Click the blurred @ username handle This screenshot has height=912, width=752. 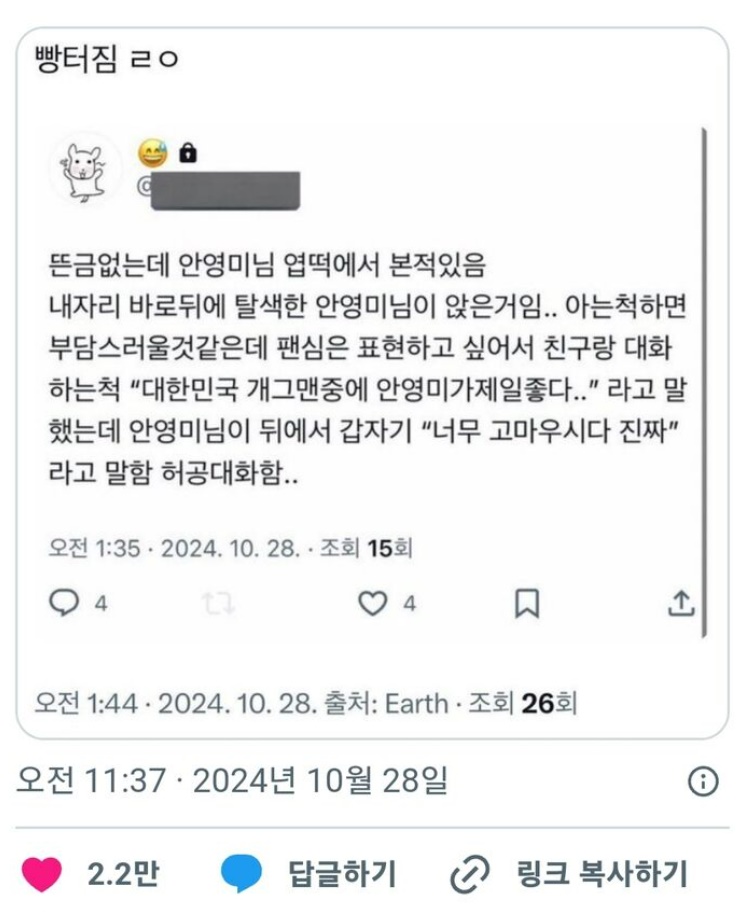coord(219,190)
